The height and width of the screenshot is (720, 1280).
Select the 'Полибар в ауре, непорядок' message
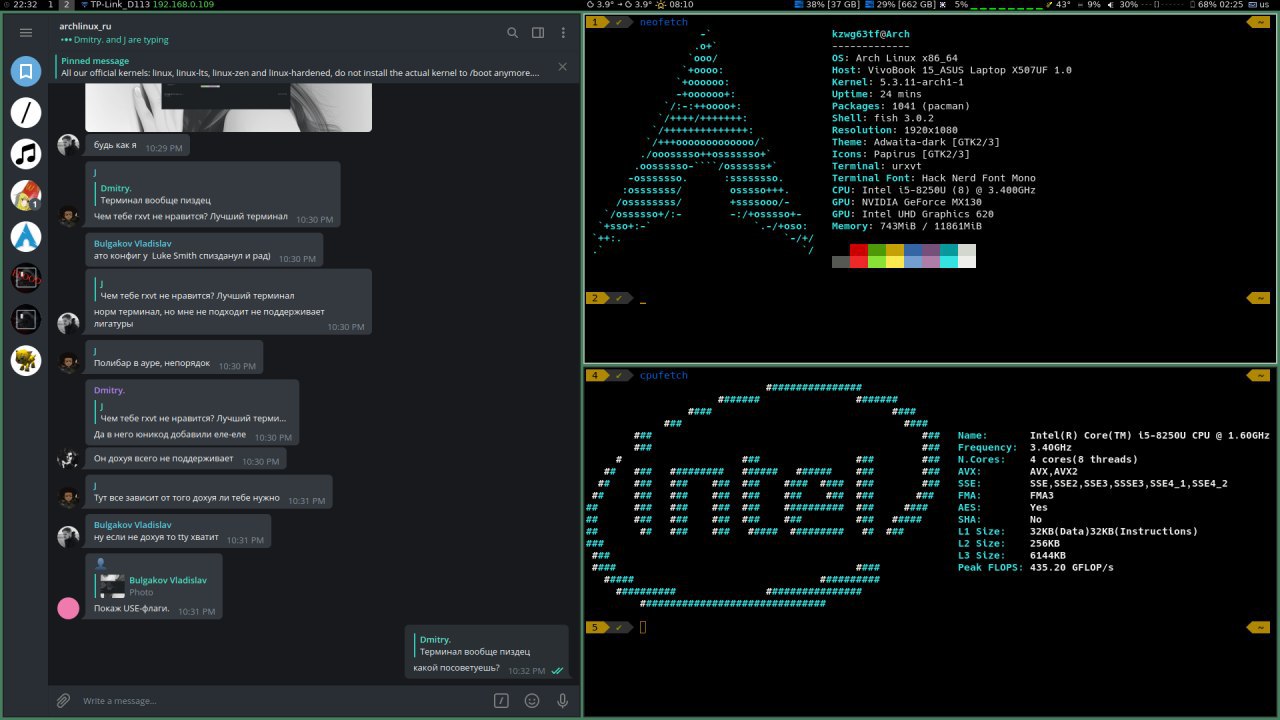pyautogui.click(x=175, y=357)
